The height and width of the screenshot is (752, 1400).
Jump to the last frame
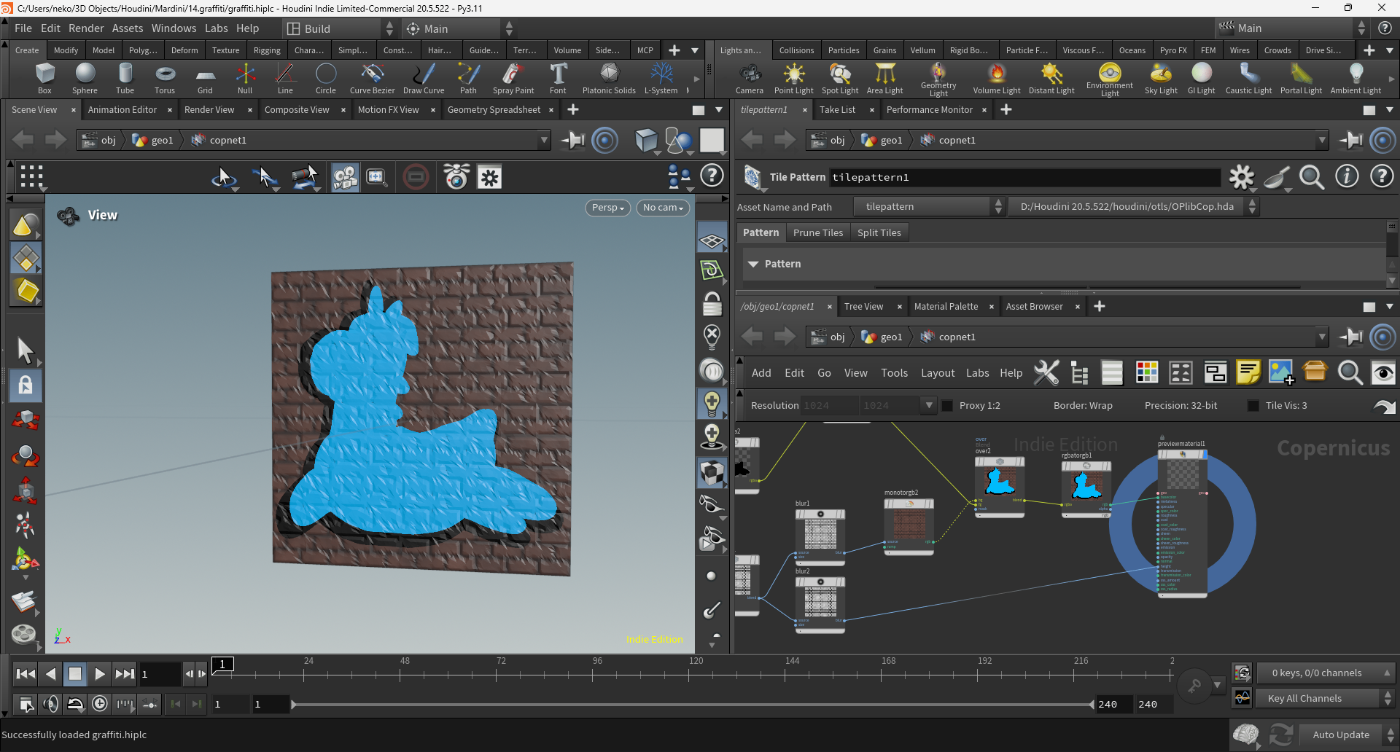[x=124, y=674]
